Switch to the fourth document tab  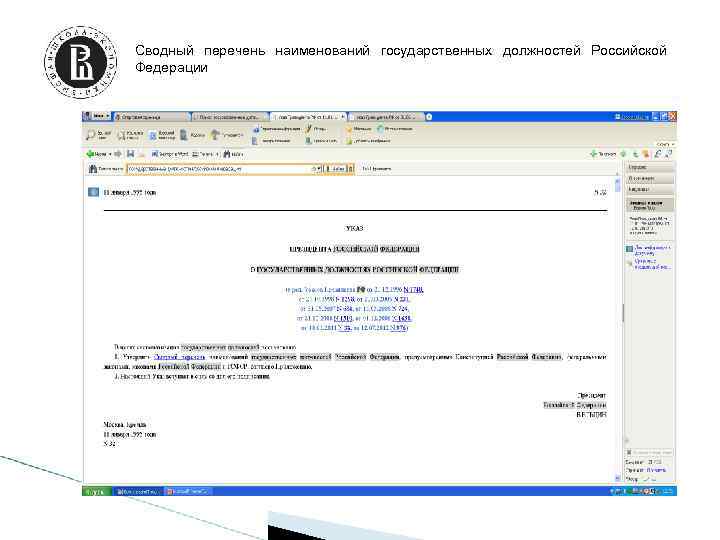tap(386, 117)
